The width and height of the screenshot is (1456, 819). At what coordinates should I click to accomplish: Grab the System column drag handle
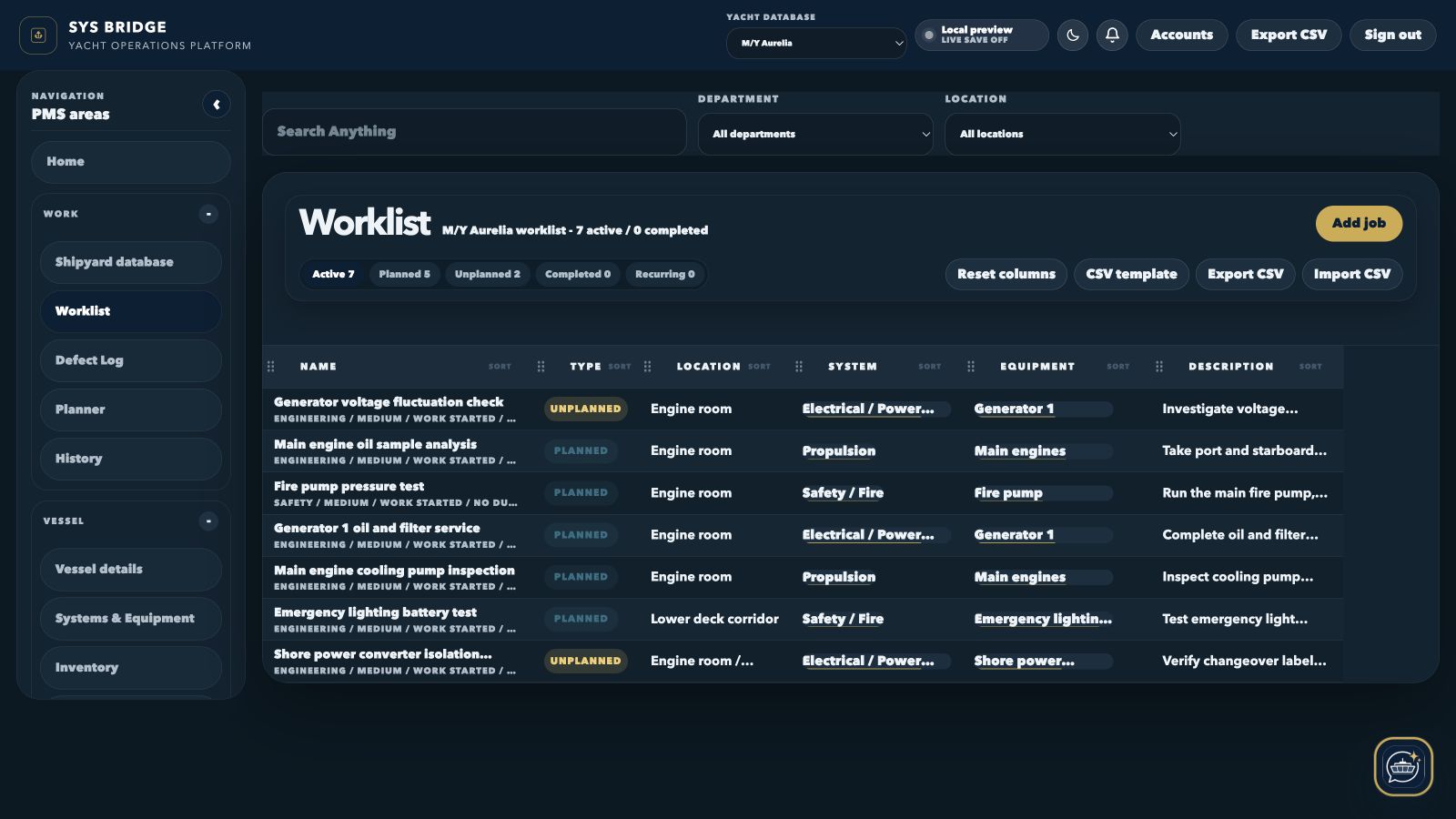[798, 367]
